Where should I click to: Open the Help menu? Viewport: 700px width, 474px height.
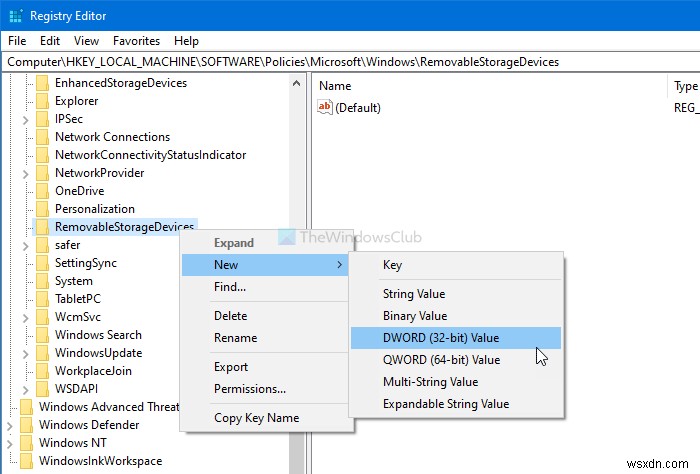[186, 41]
